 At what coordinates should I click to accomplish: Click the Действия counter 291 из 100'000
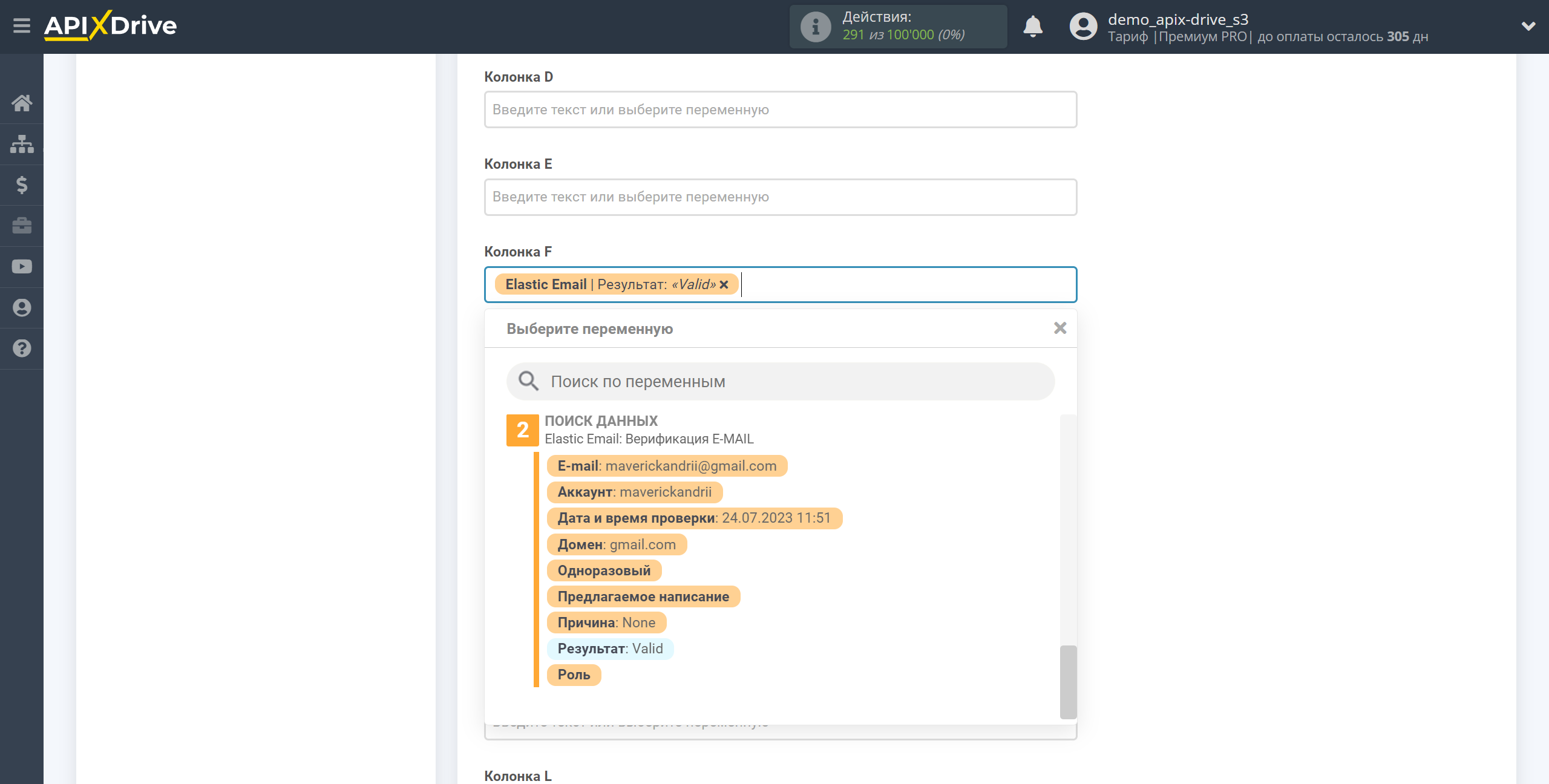pyautogui.click(x=903, y=35)
